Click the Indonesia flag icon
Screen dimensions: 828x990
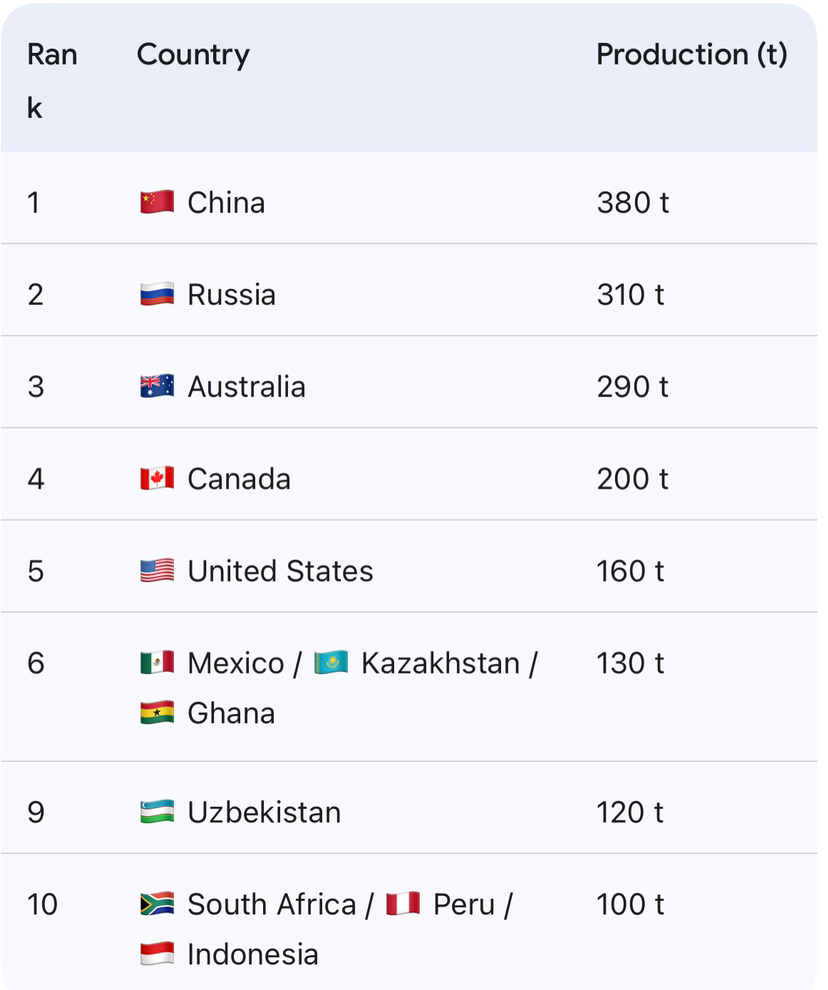(157, 954)
